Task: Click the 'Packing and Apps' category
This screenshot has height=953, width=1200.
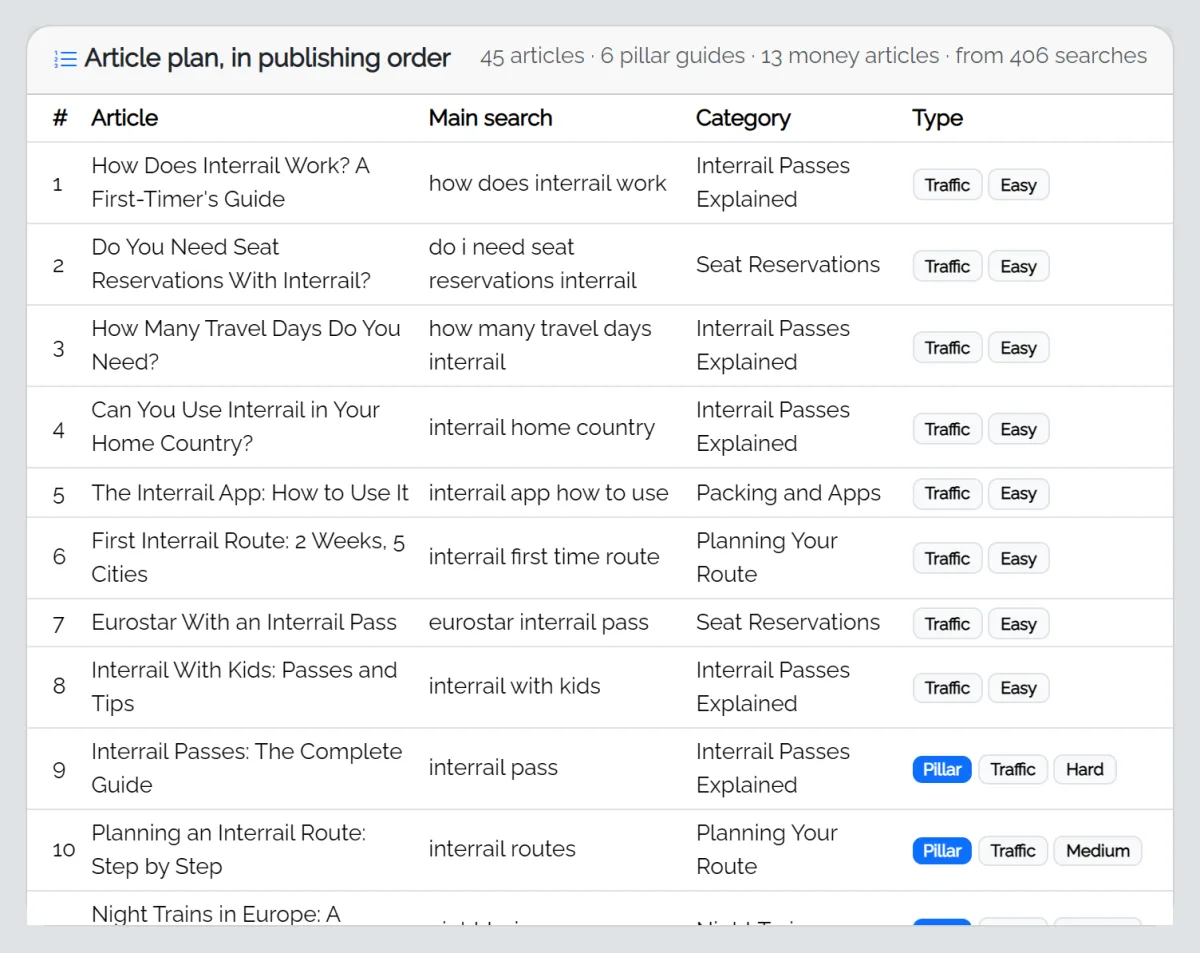Action: click(x=788, y=493)
